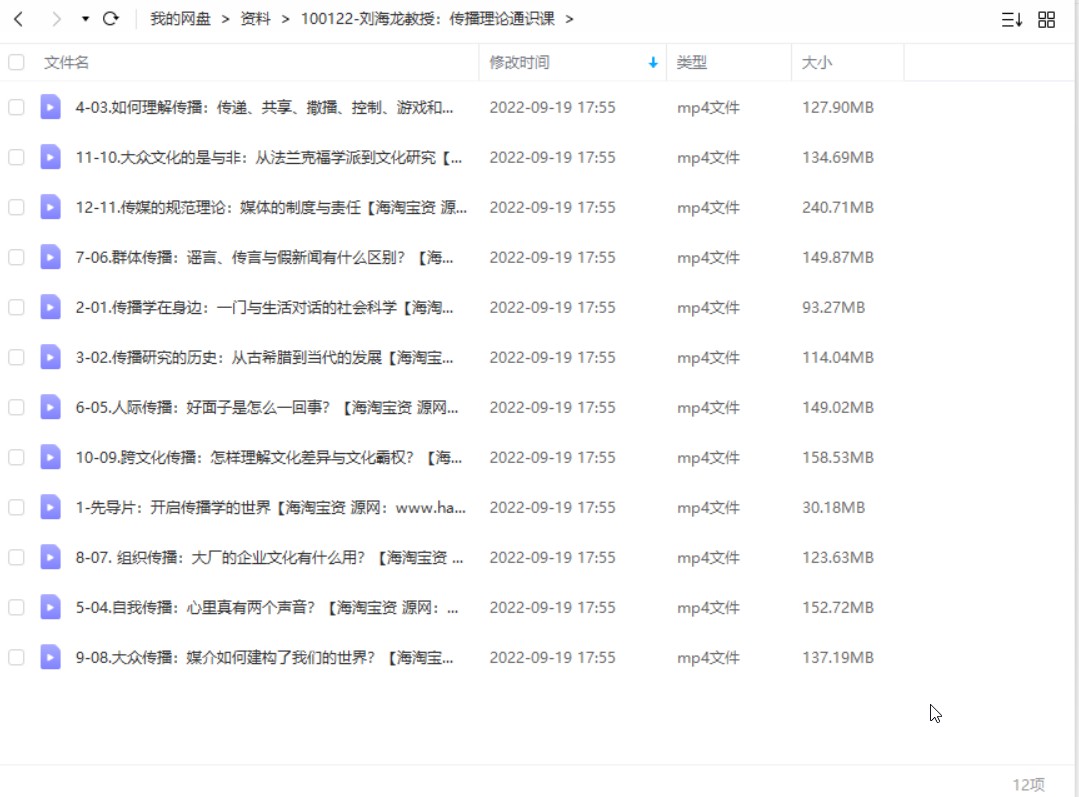Image resolution: width=1079 pixels, height=797 pixels.
Task: Check the box for 2-01.传播学在身边
Action: (x=17, y=308)
